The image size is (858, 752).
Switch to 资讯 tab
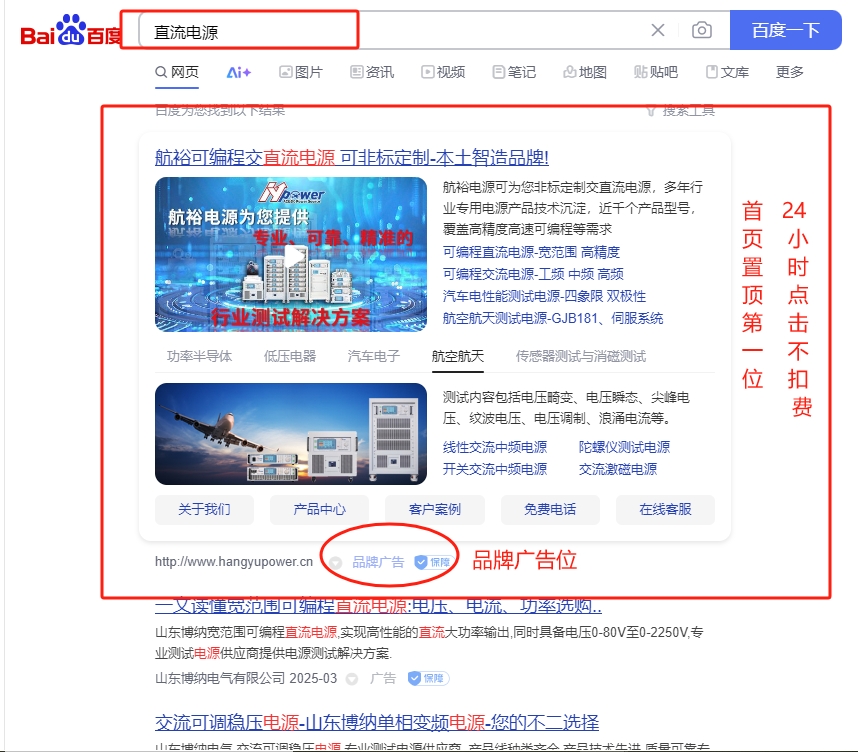tap(372, 72)
